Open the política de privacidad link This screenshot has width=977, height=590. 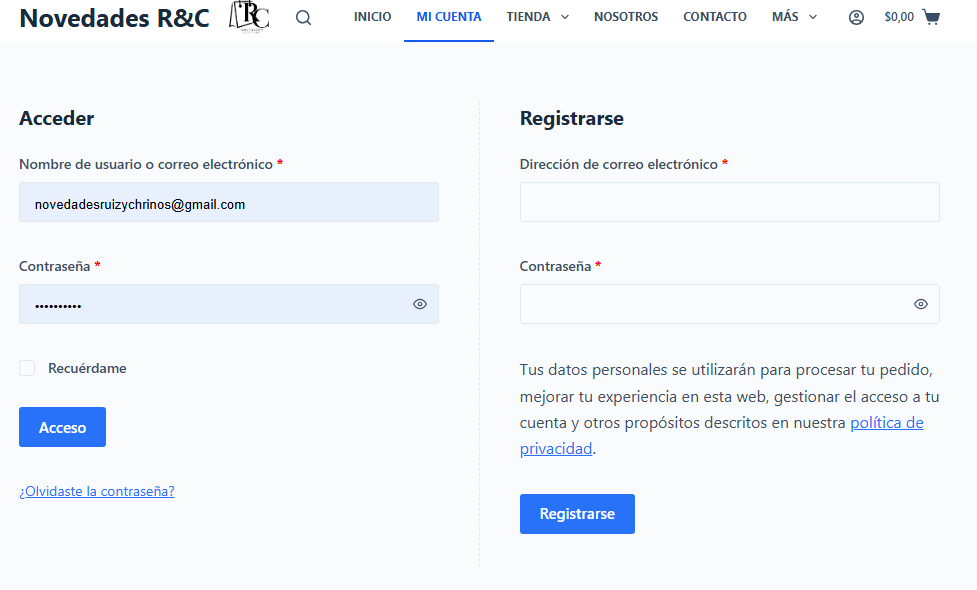(x=886, y=423)
